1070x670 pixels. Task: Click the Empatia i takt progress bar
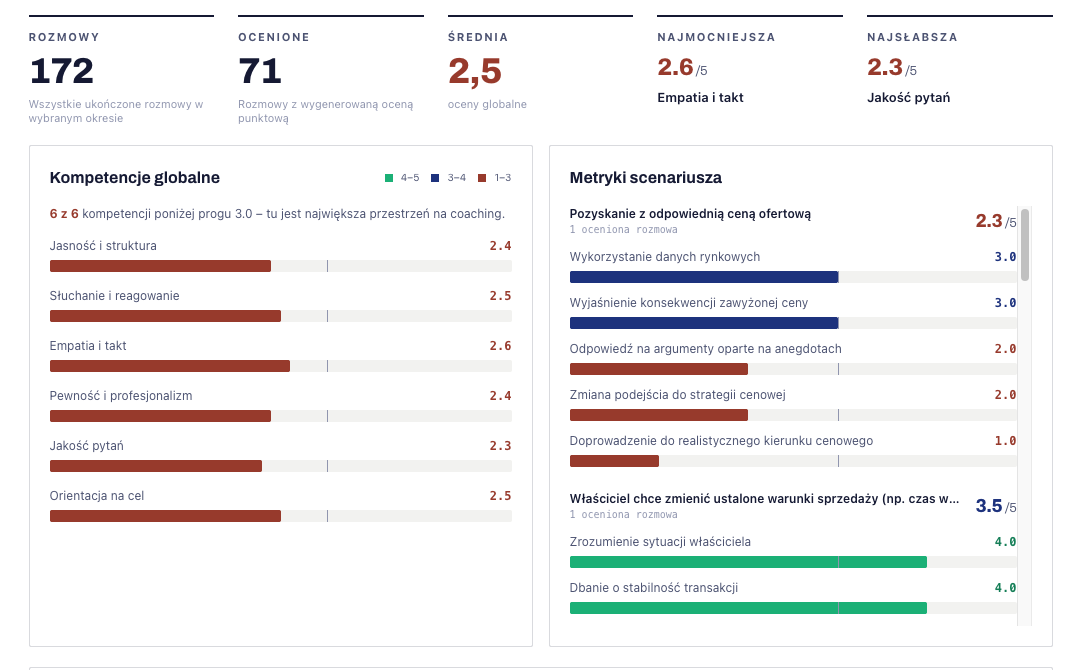(280, 366)
